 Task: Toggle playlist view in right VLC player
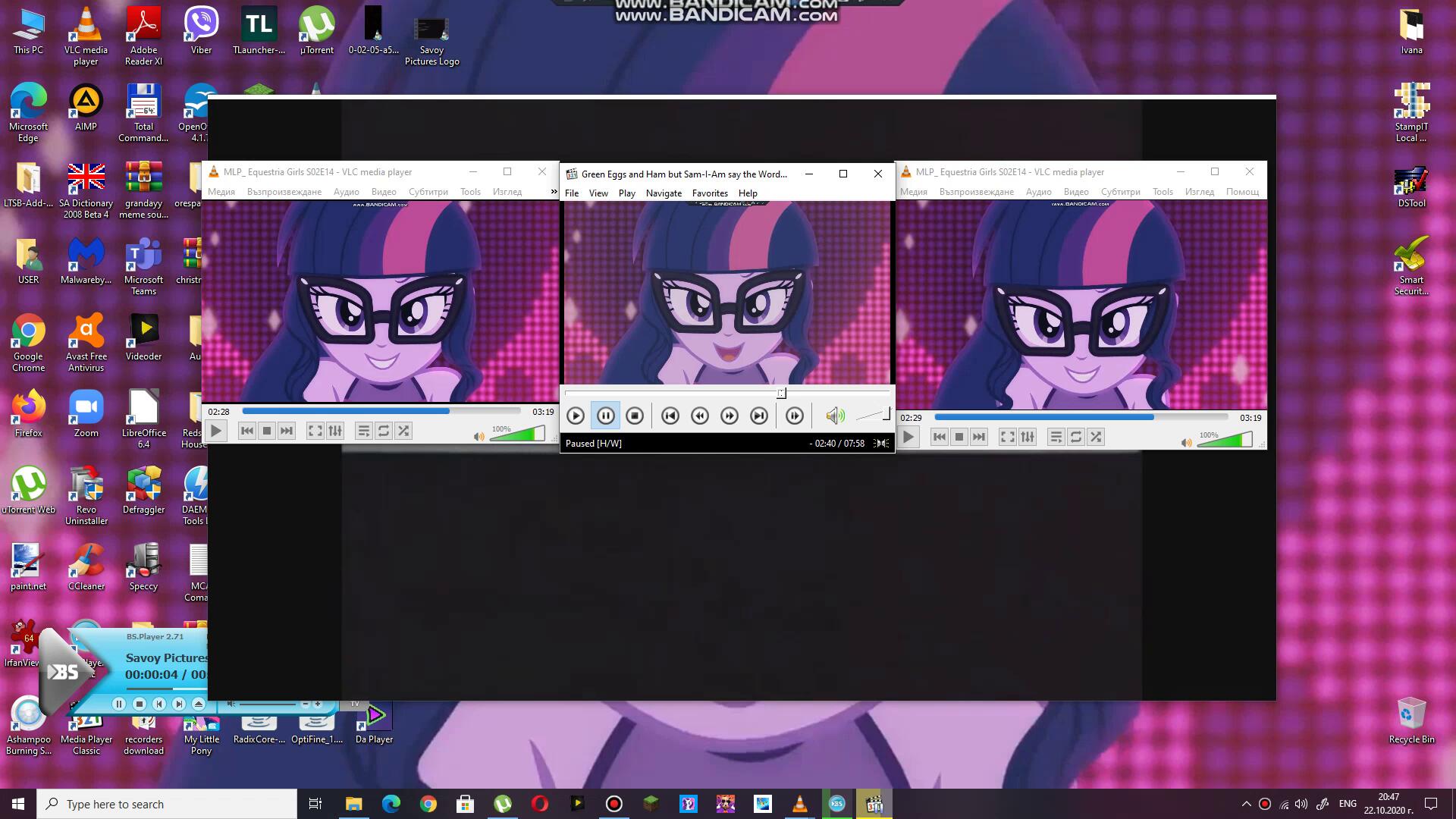[1056, 437]
